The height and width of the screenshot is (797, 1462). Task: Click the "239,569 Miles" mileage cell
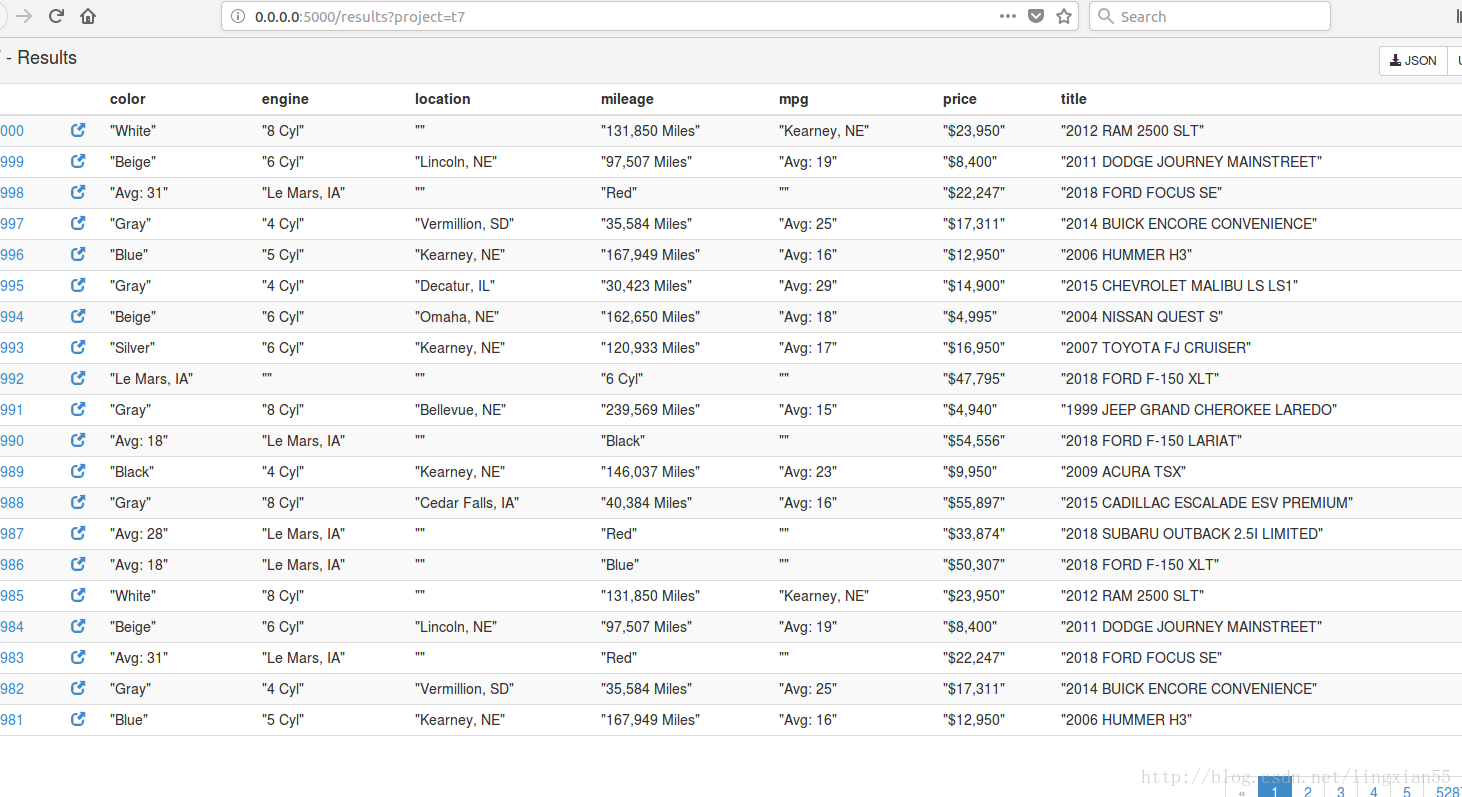[x=650, y=410]
